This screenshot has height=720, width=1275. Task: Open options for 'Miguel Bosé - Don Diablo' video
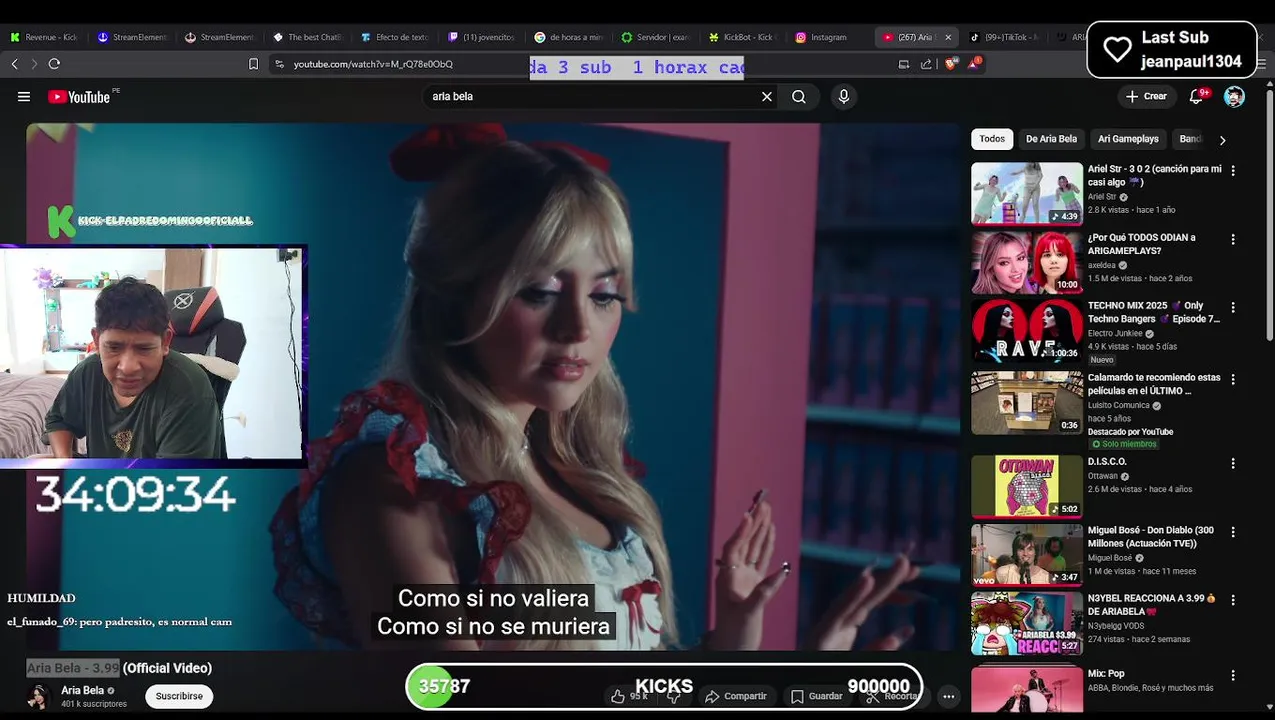point(1233,532)
